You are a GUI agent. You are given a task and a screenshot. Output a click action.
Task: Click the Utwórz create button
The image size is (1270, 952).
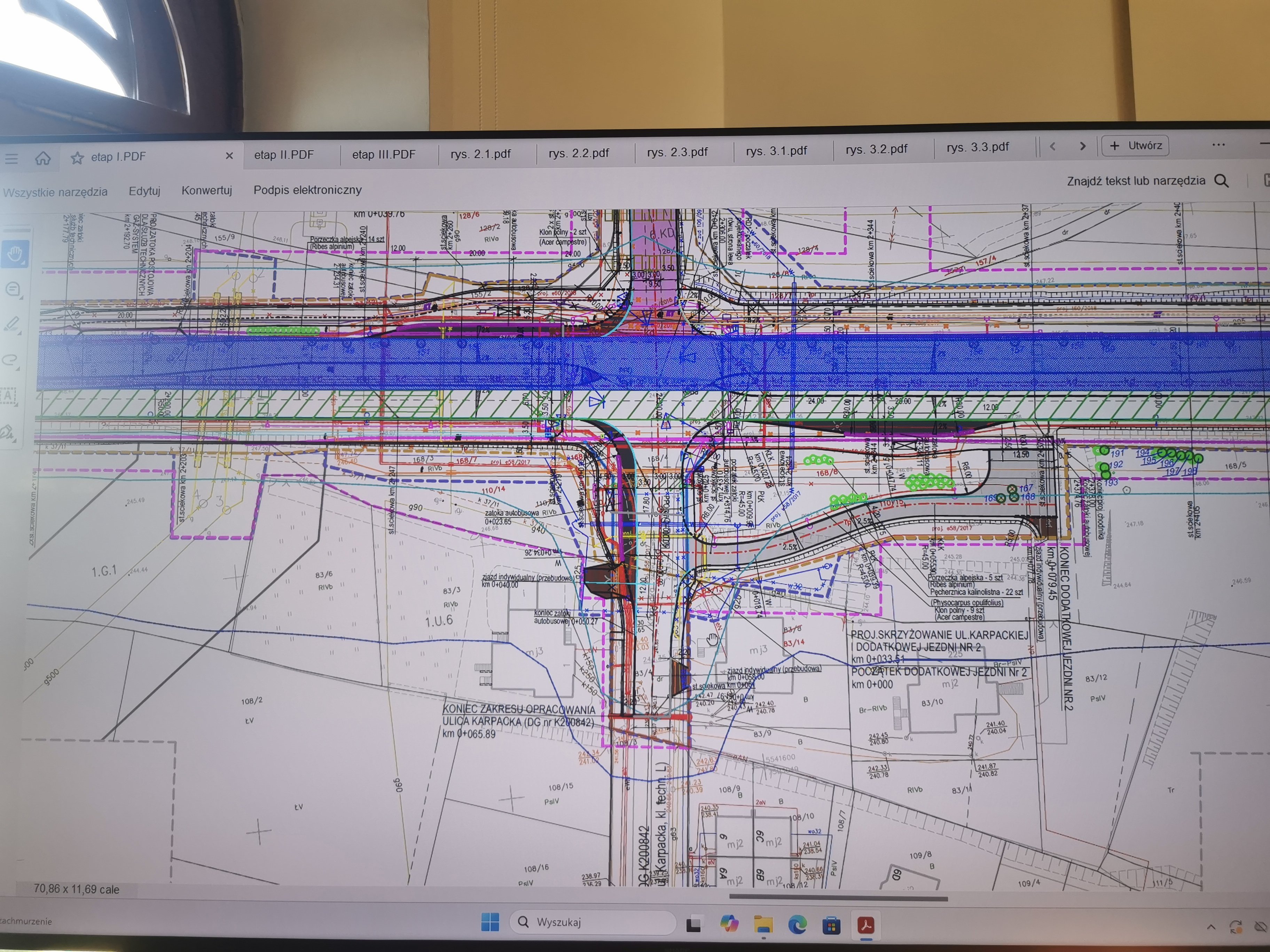pyautogui.click(x=1135, y=145)
